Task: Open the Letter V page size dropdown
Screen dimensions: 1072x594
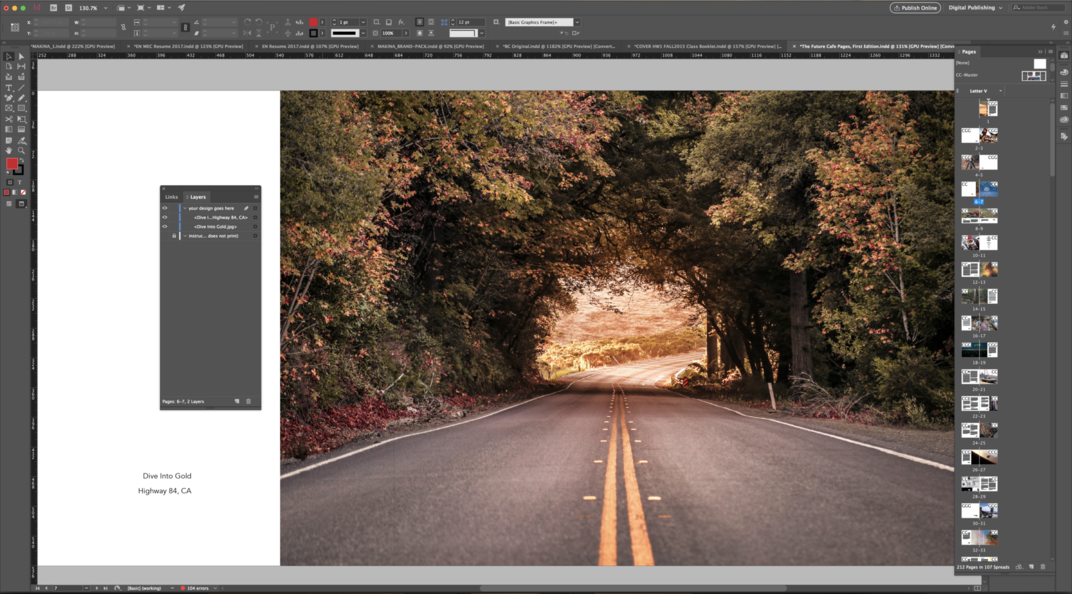Action: (x=986, y=91)
